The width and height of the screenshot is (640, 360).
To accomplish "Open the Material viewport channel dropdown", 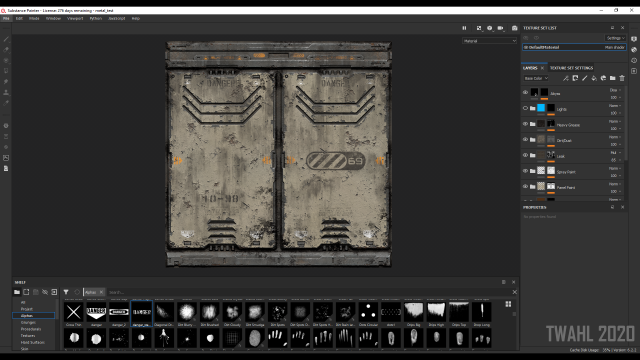I will pos(489,41).
